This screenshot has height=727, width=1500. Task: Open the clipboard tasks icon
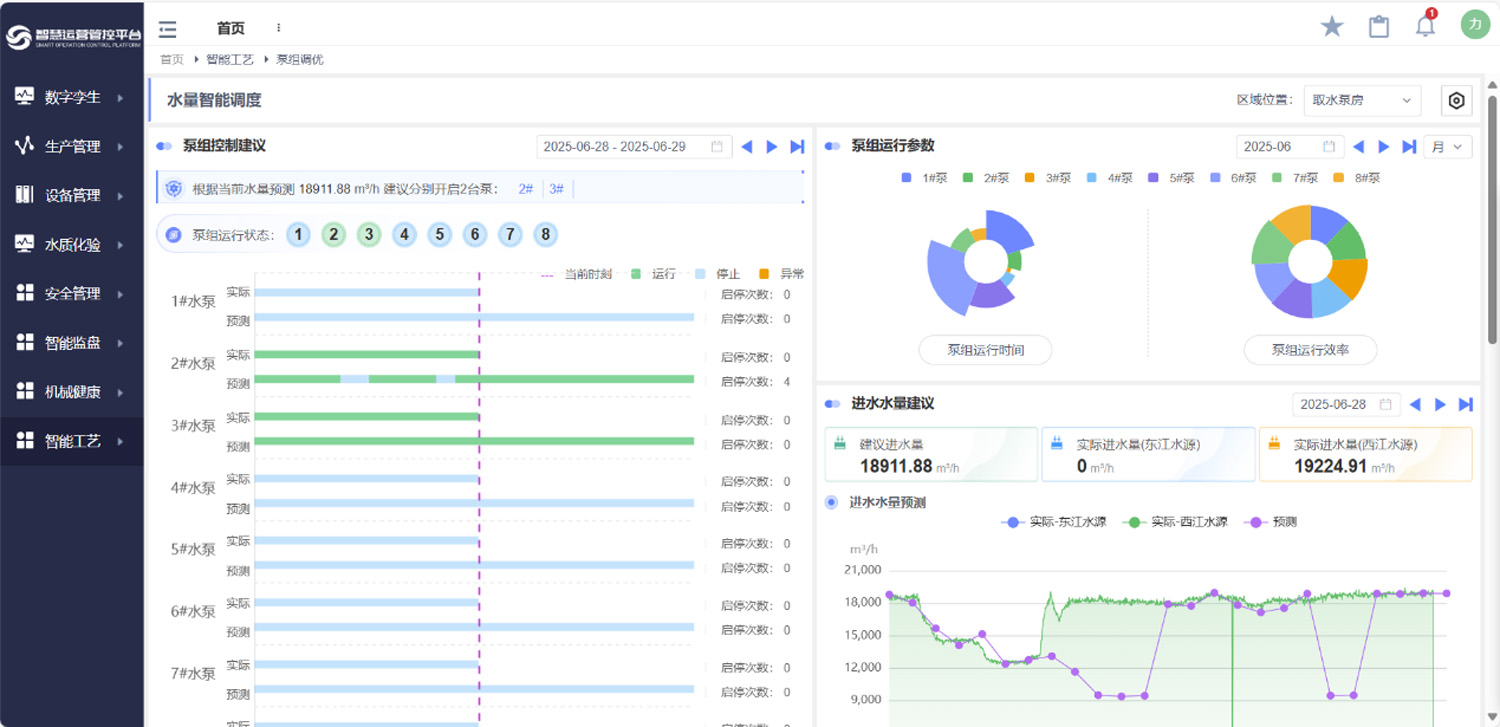click(1379, 27)
